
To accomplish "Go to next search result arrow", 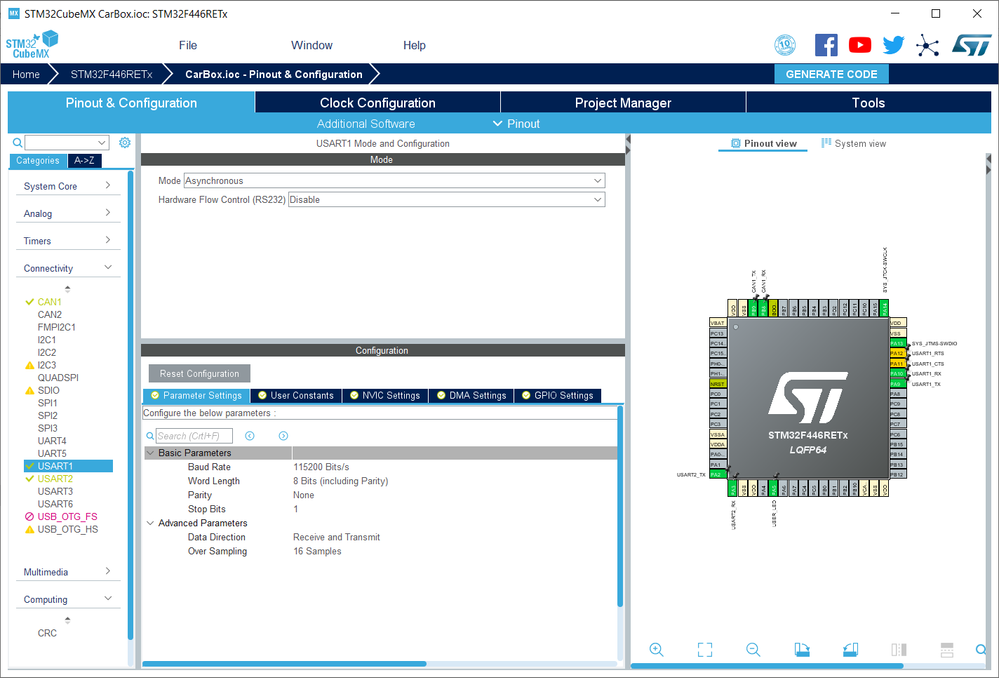I will point(283,436).
